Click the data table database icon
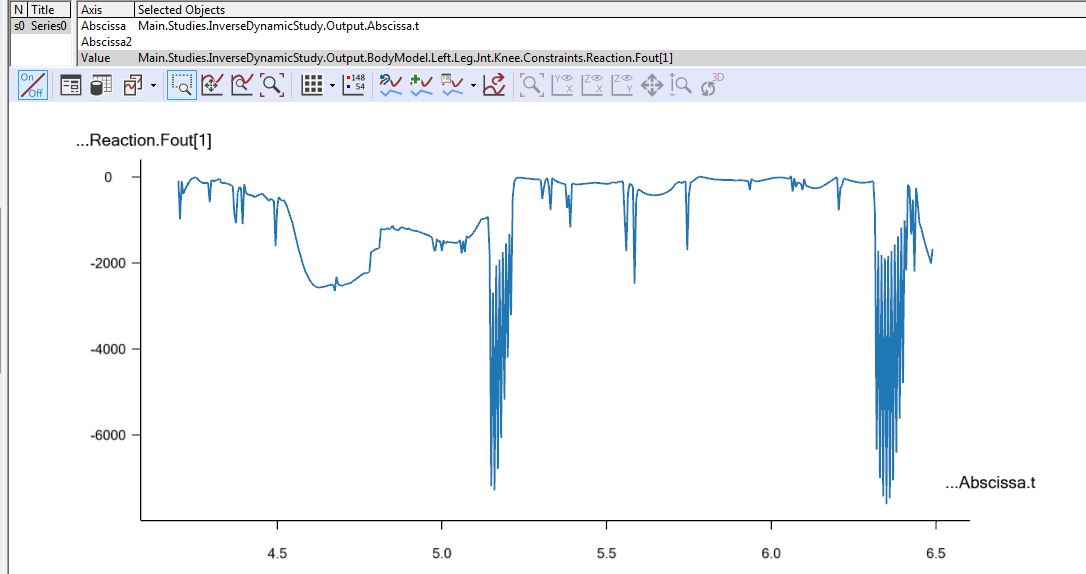This screenshot has height=574, width=1086. (x=101, y=85)
